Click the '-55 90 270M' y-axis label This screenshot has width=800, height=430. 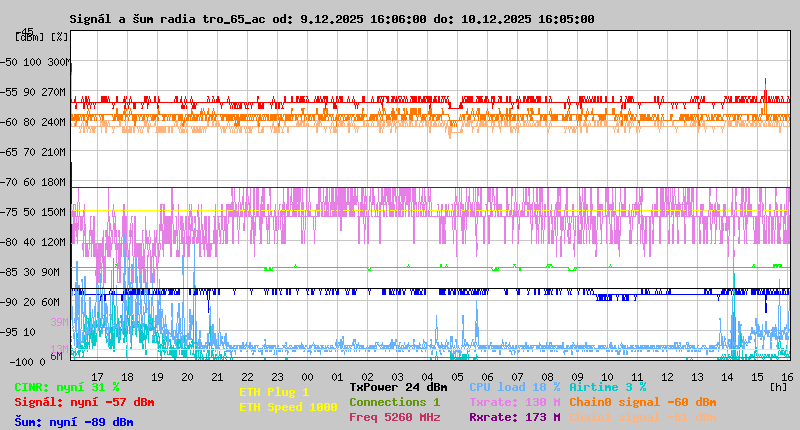coord(33,92)
